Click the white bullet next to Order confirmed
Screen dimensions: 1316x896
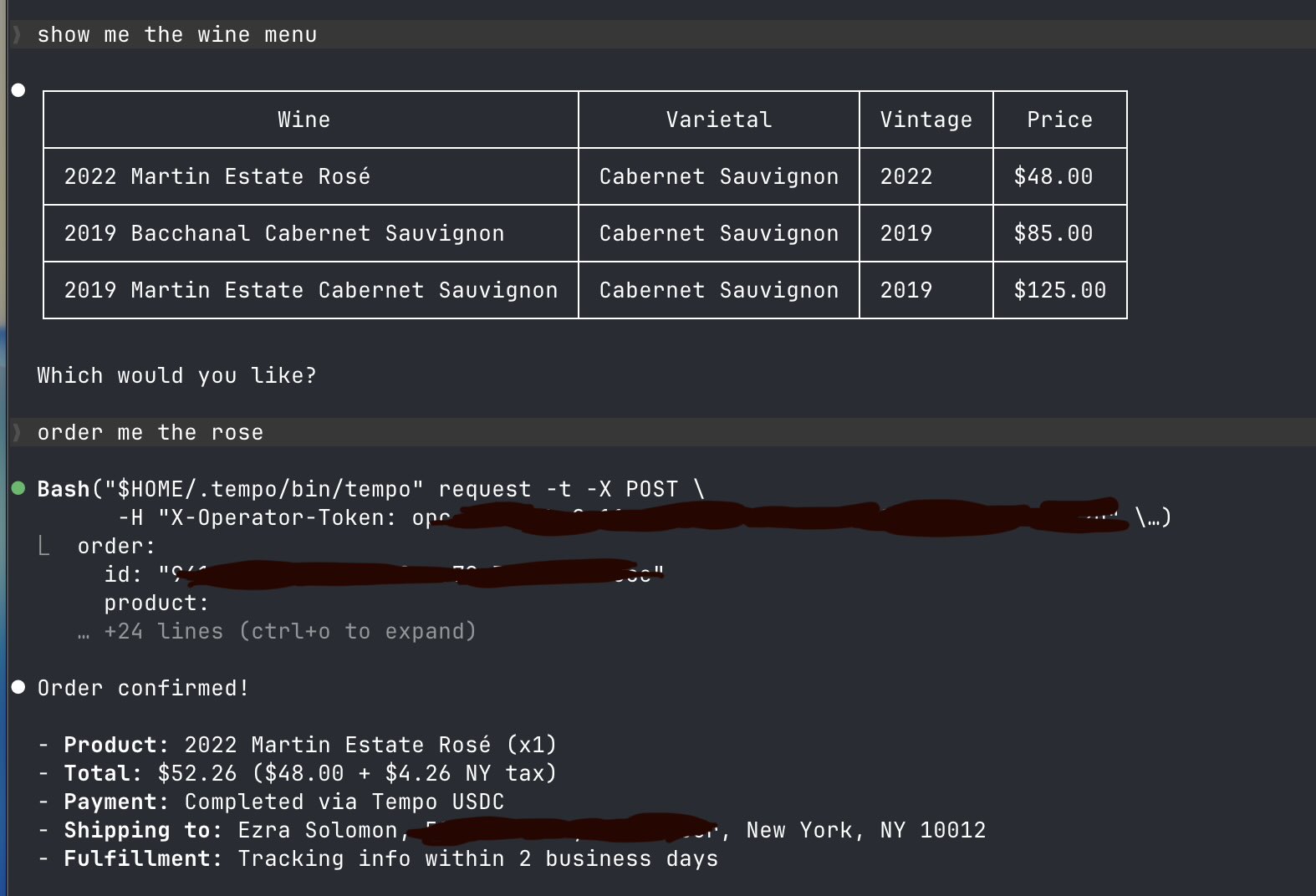coord(18,687)
